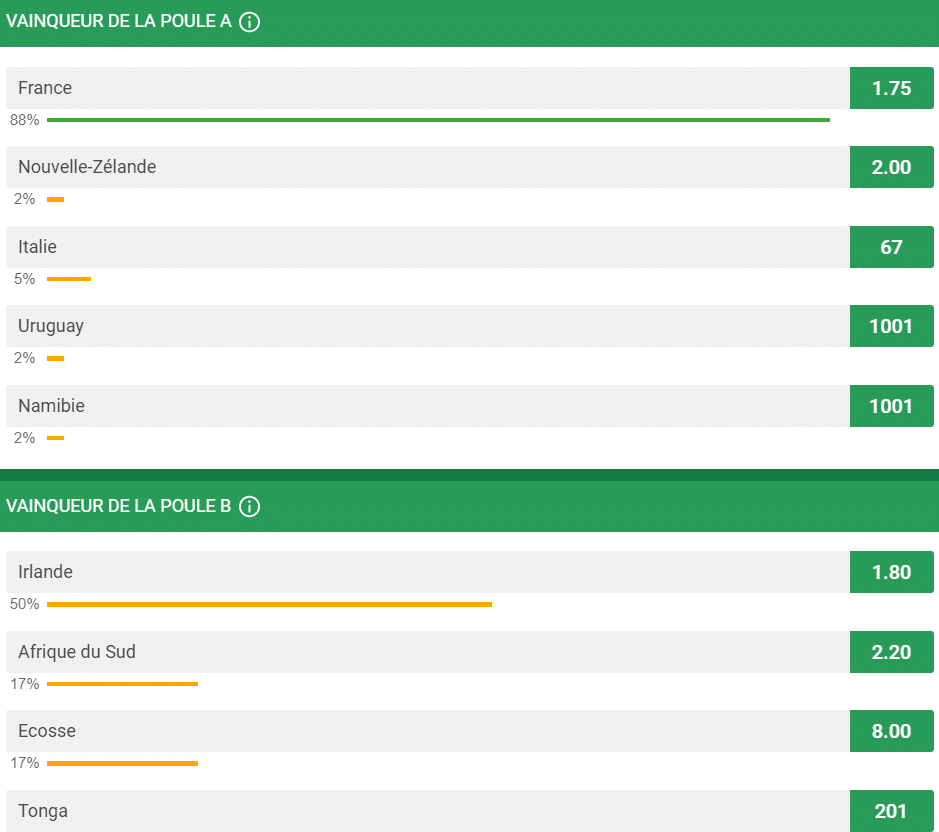The width and height of the screenshot is (939, 832).
Task: Click the Ecosse team row
Action: tap(428, 731)
